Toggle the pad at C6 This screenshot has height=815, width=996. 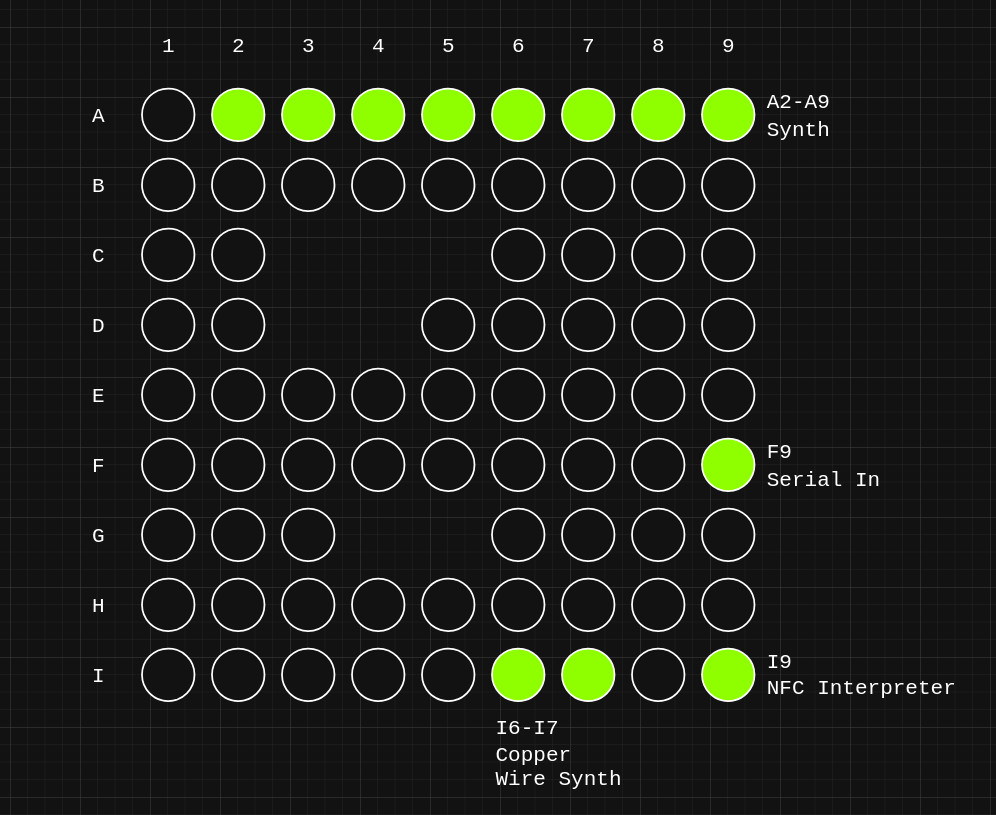coord(518,255)
